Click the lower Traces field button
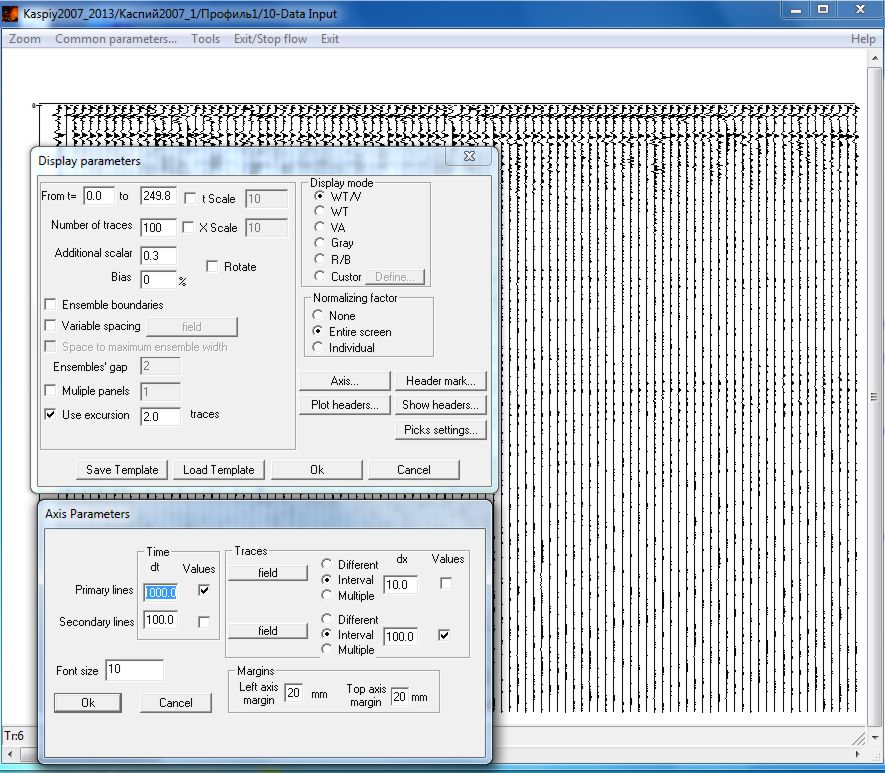Viewport: 885px width, 773px height. (268, 631)
